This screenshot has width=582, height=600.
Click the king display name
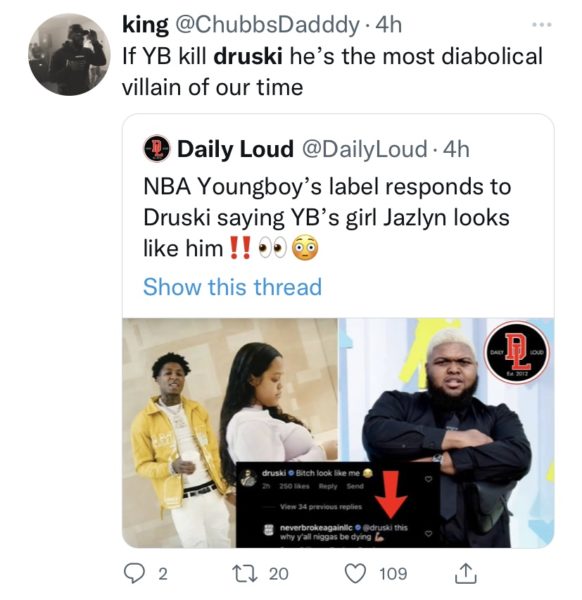(x=145, y=25)
